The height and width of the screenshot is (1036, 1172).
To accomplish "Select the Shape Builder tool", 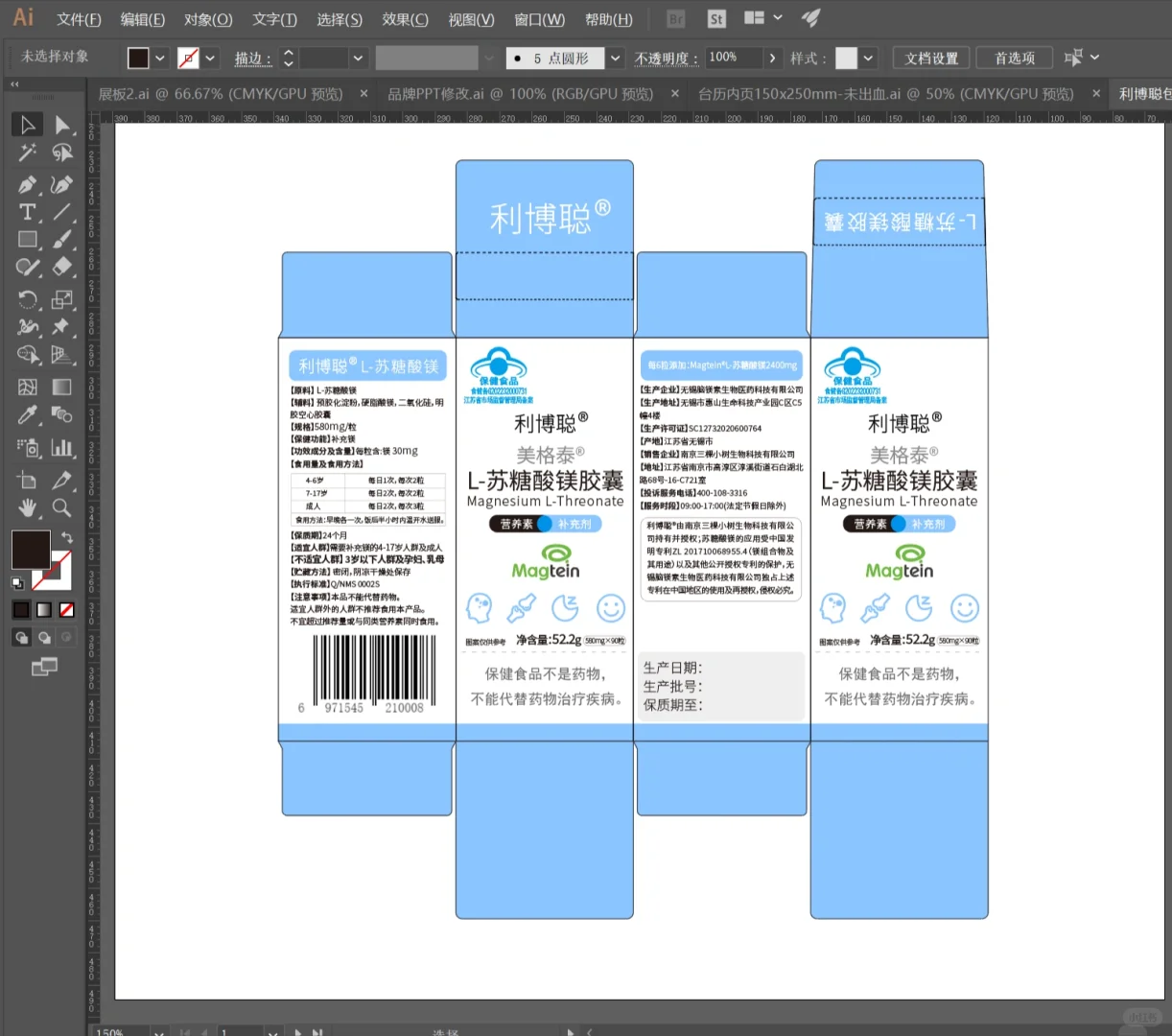I will 27,355.
